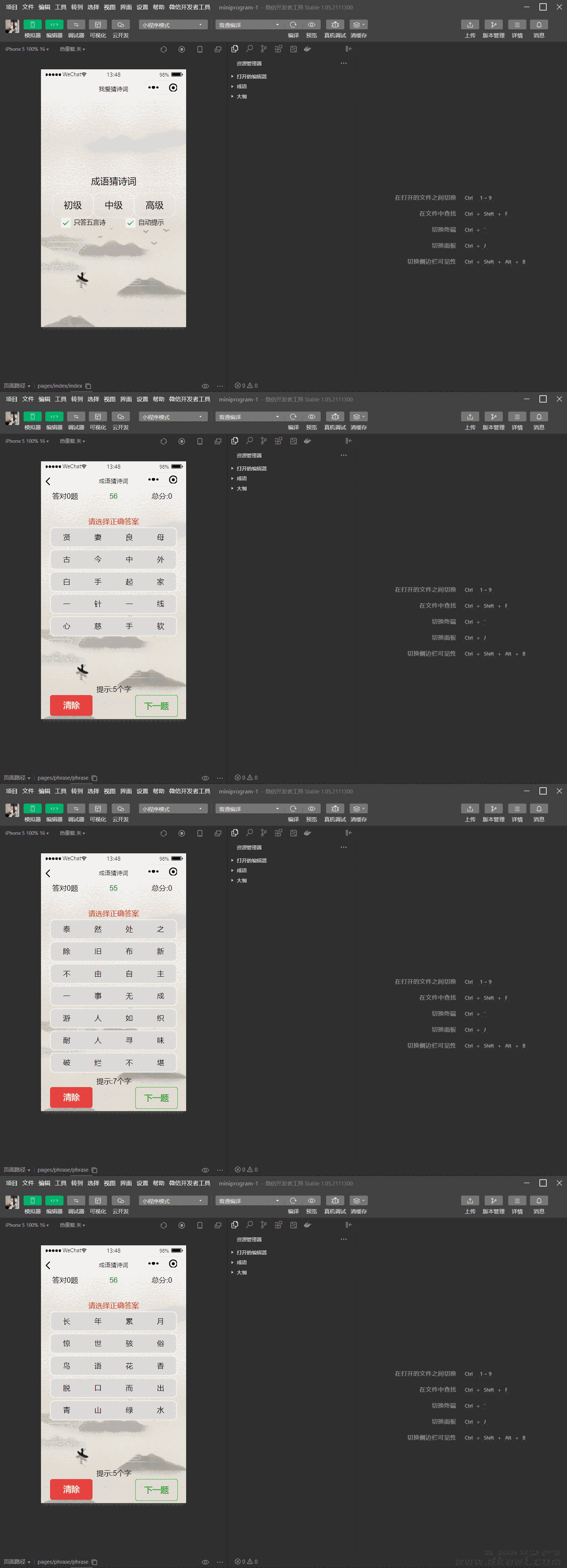The image size is (567, 1568).
Task: Open capsule ••• menu on 我爱猜诗词 page
Action: pos(153,87)
